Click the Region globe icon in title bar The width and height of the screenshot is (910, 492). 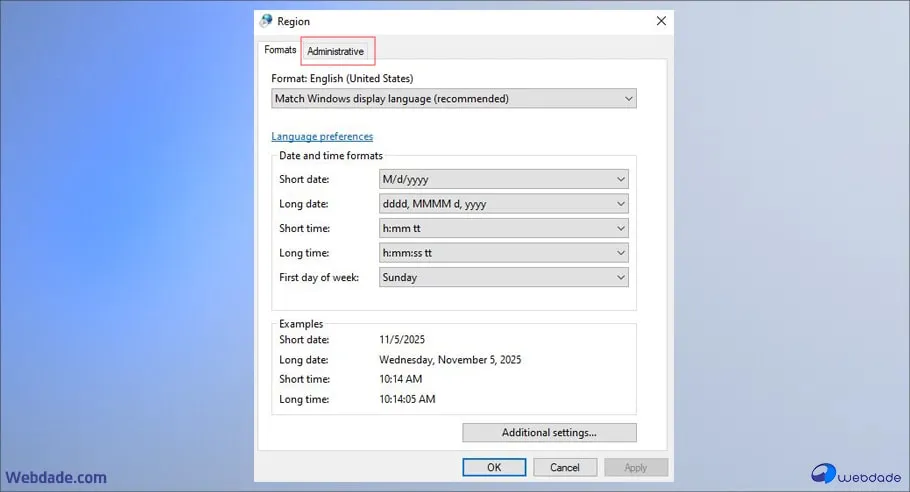tap(266, 21)
